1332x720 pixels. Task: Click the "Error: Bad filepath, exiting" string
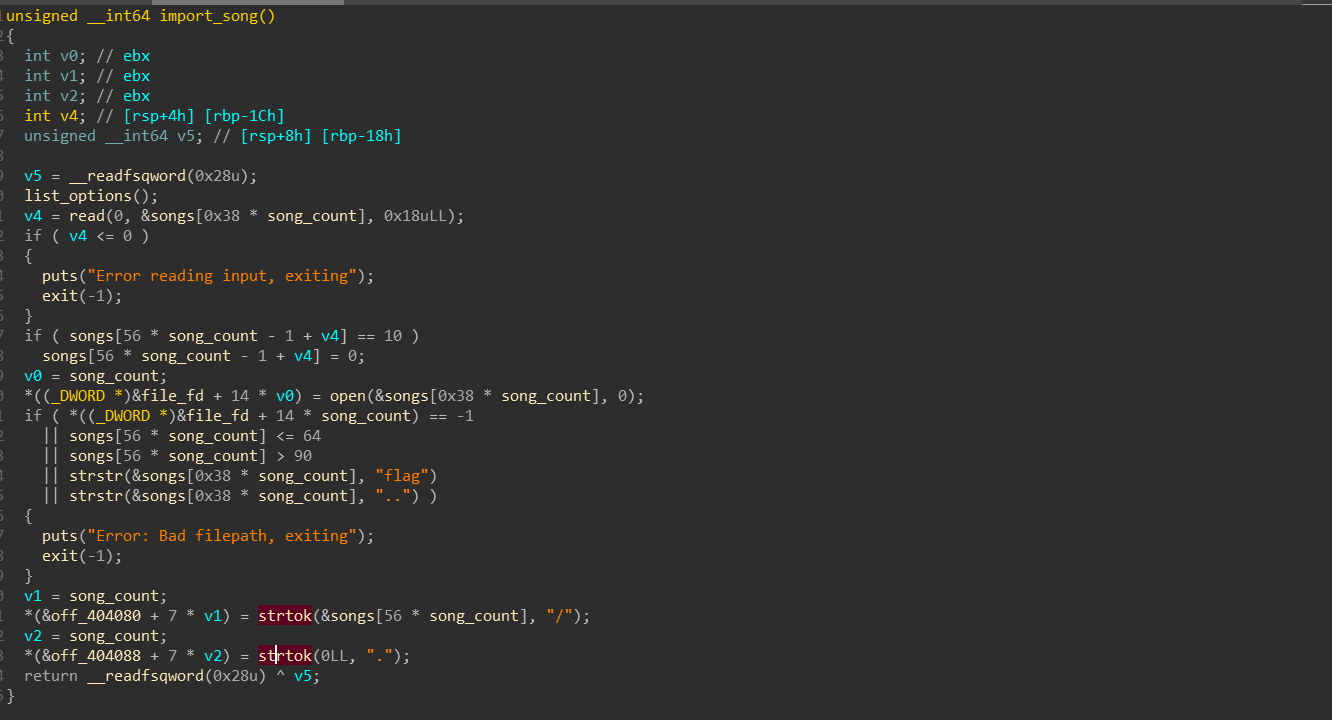pyautogui.click(x=222, y=536)
